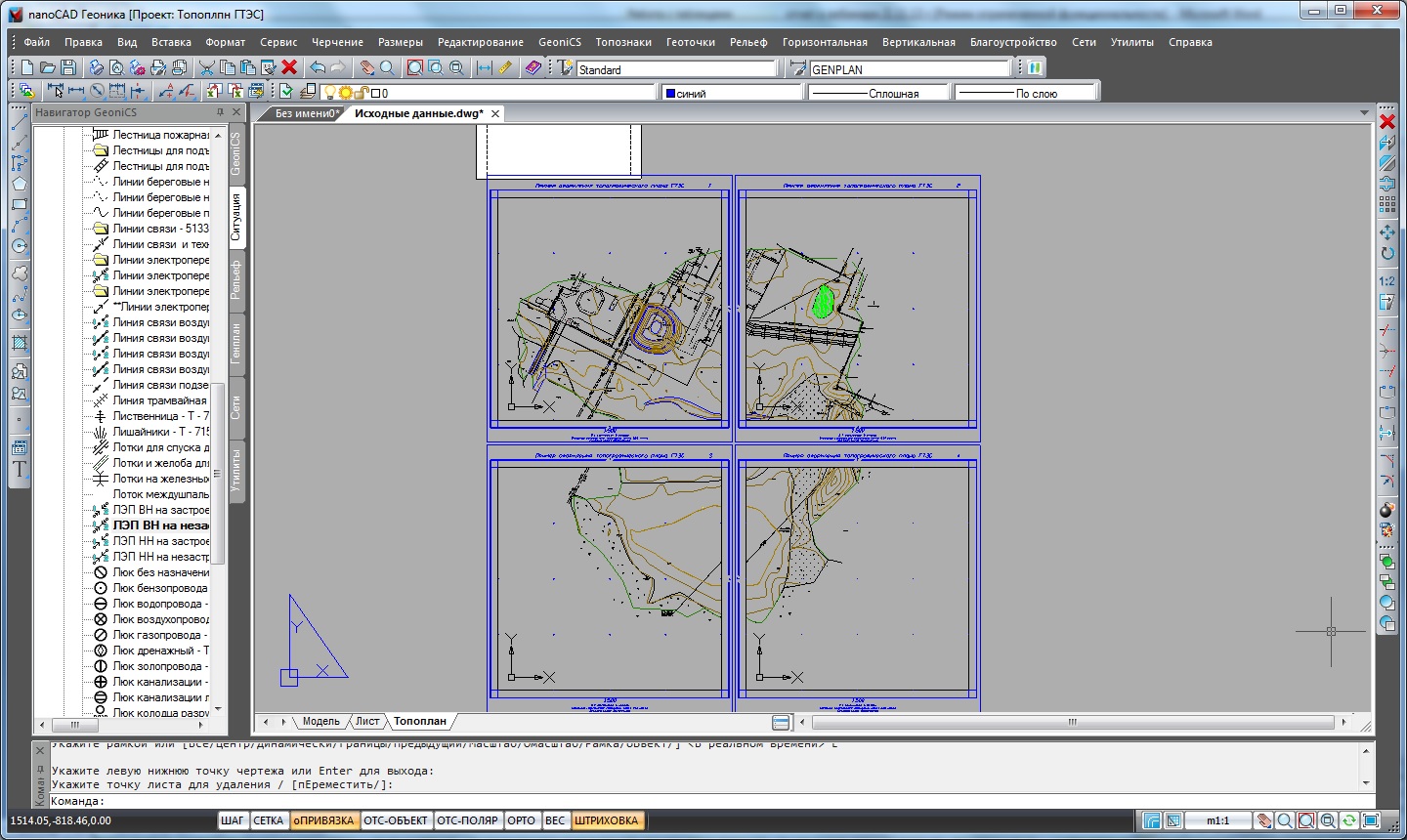
Task: Open the document tabs list arrow
Action: click(1365, 113)
